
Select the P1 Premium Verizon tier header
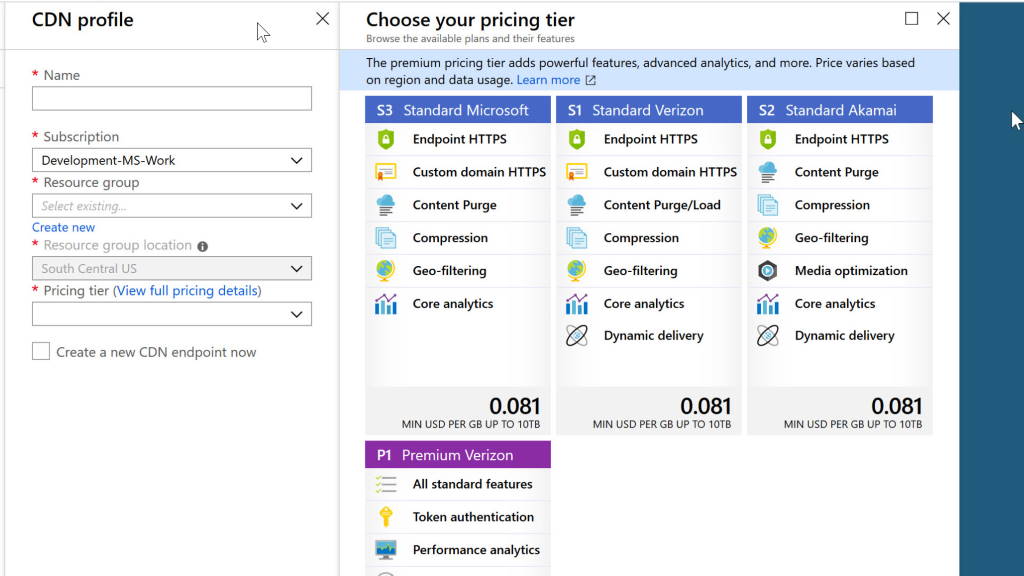click(x=457, y=454)
